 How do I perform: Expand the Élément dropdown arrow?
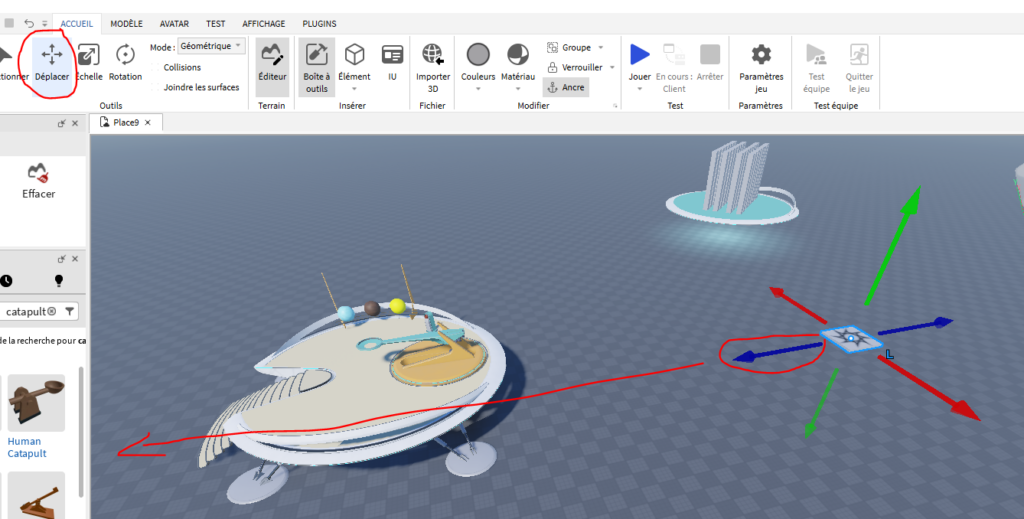pyautogui.click(x=355, y=89)
